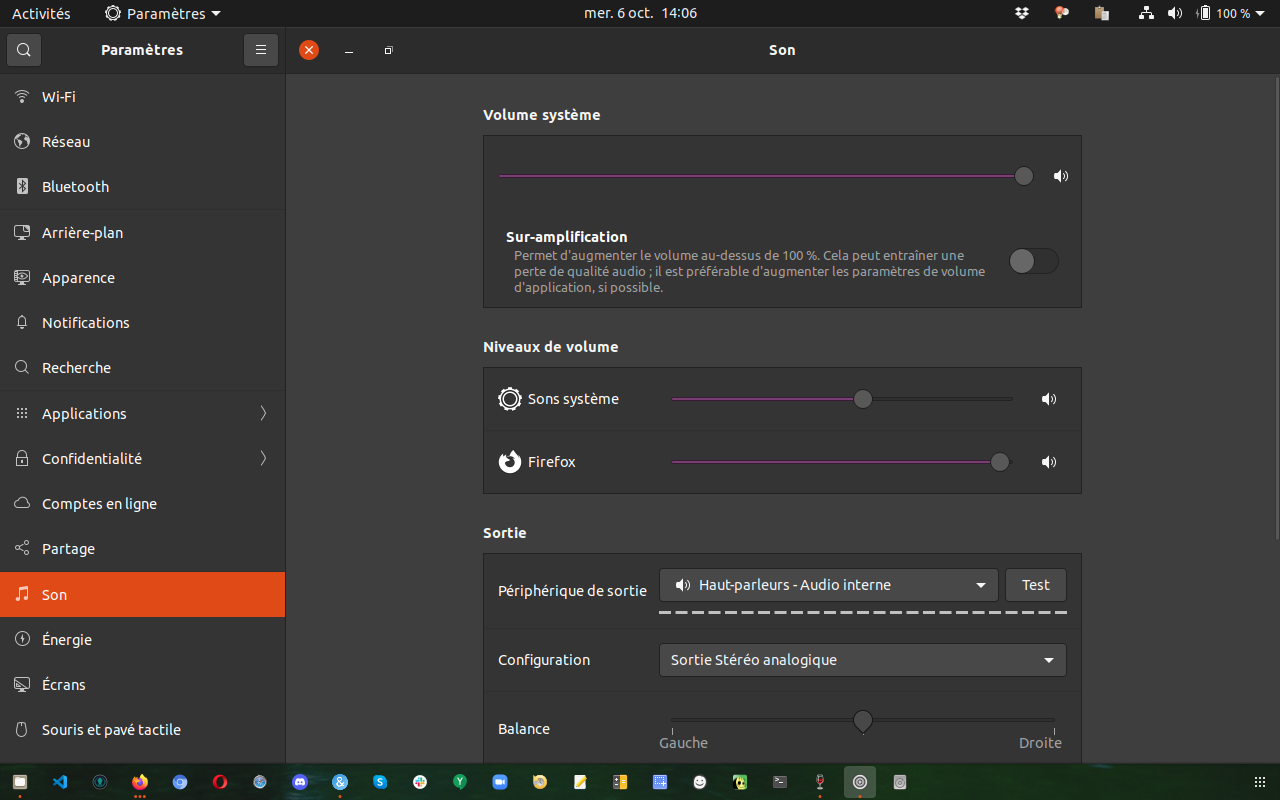This screenshot has height=800, width=1280.
Task: Select Réseau in the settings sidebar
Action: coord(142,142)
